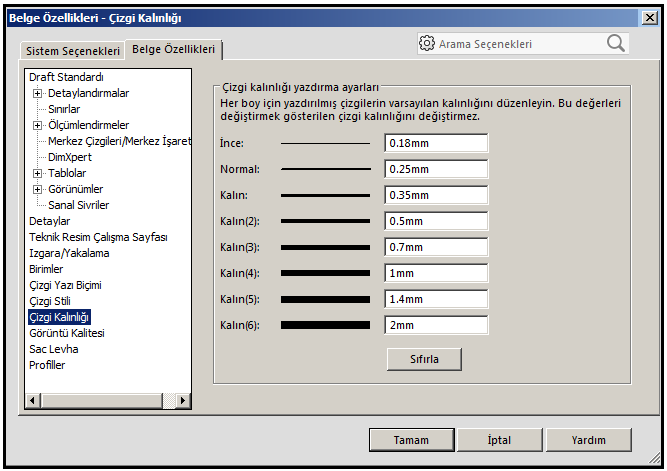
Task: Cancel using the İptal button
Action: click(499, 440)
